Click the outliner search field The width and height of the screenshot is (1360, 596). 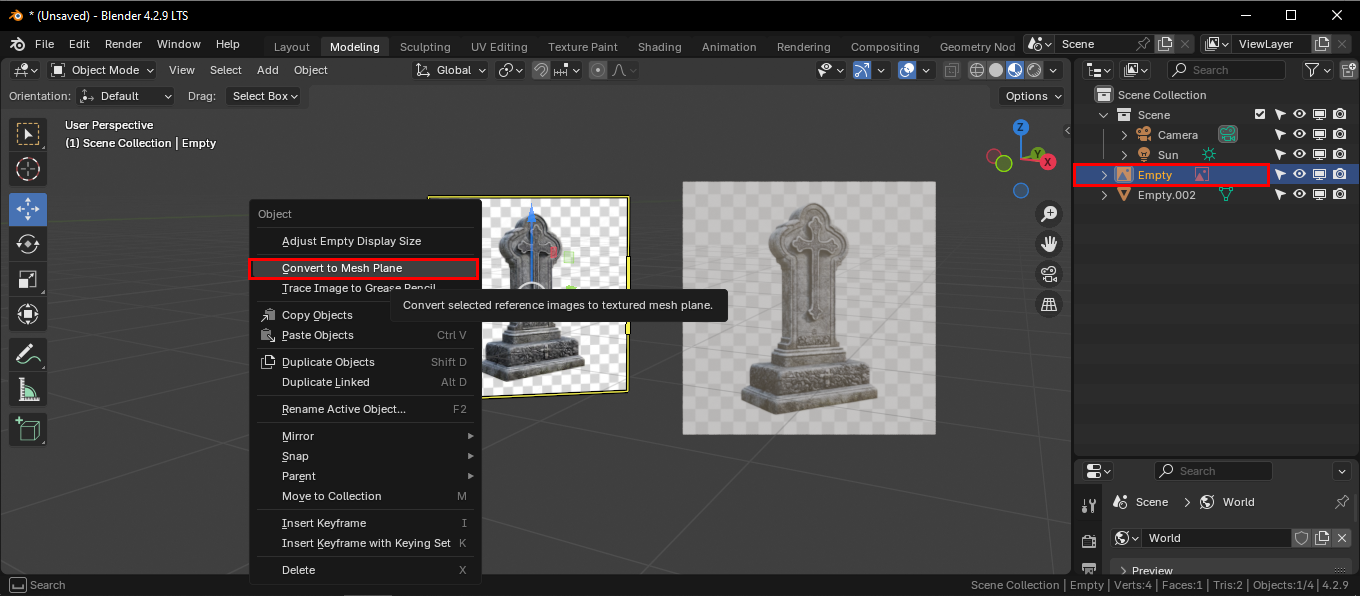(1226, 70)
